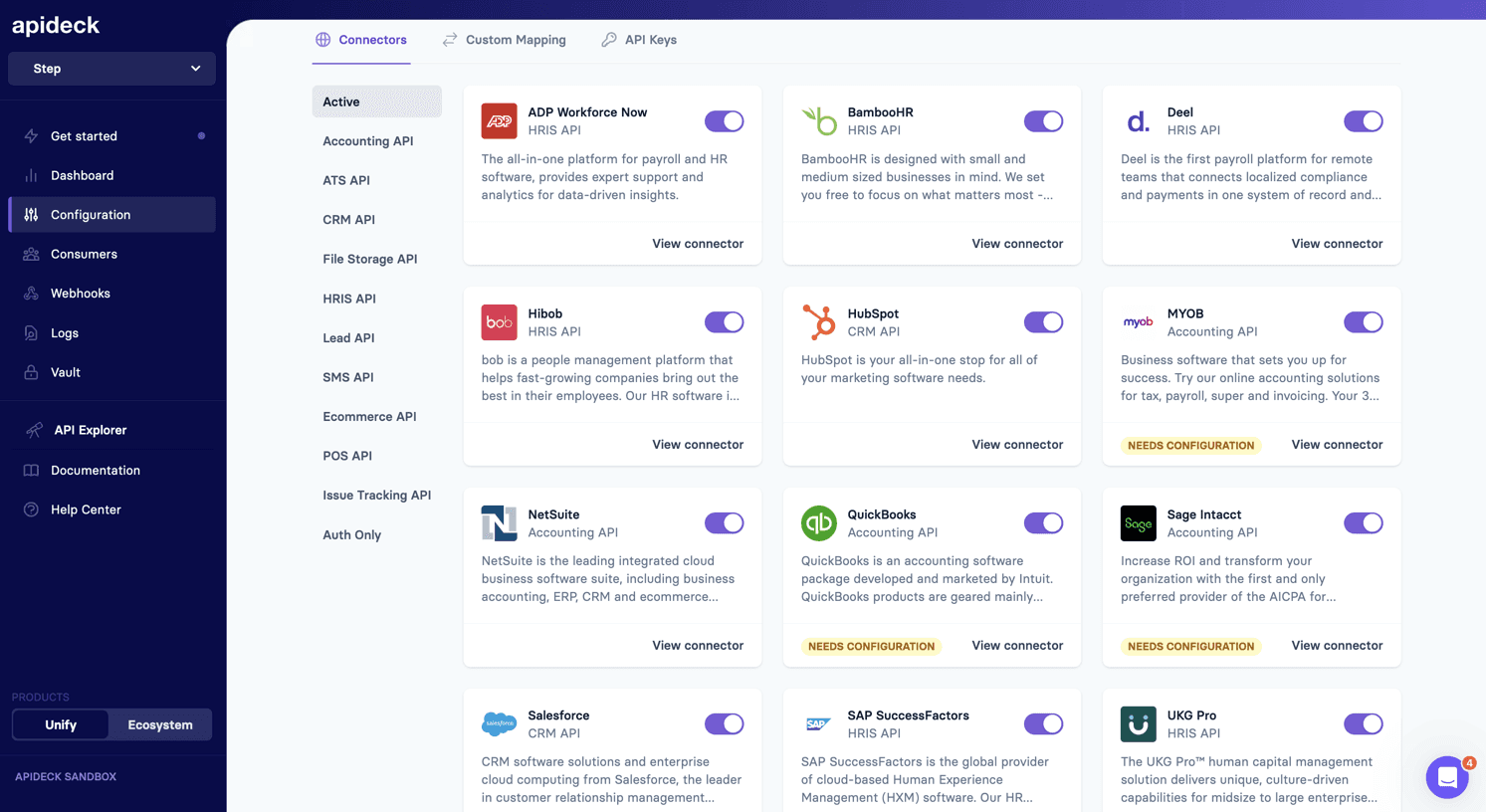Show Issue Tracking API connectors
Image resolution: width=1486 pixels, height=812 pixels.
377,496
